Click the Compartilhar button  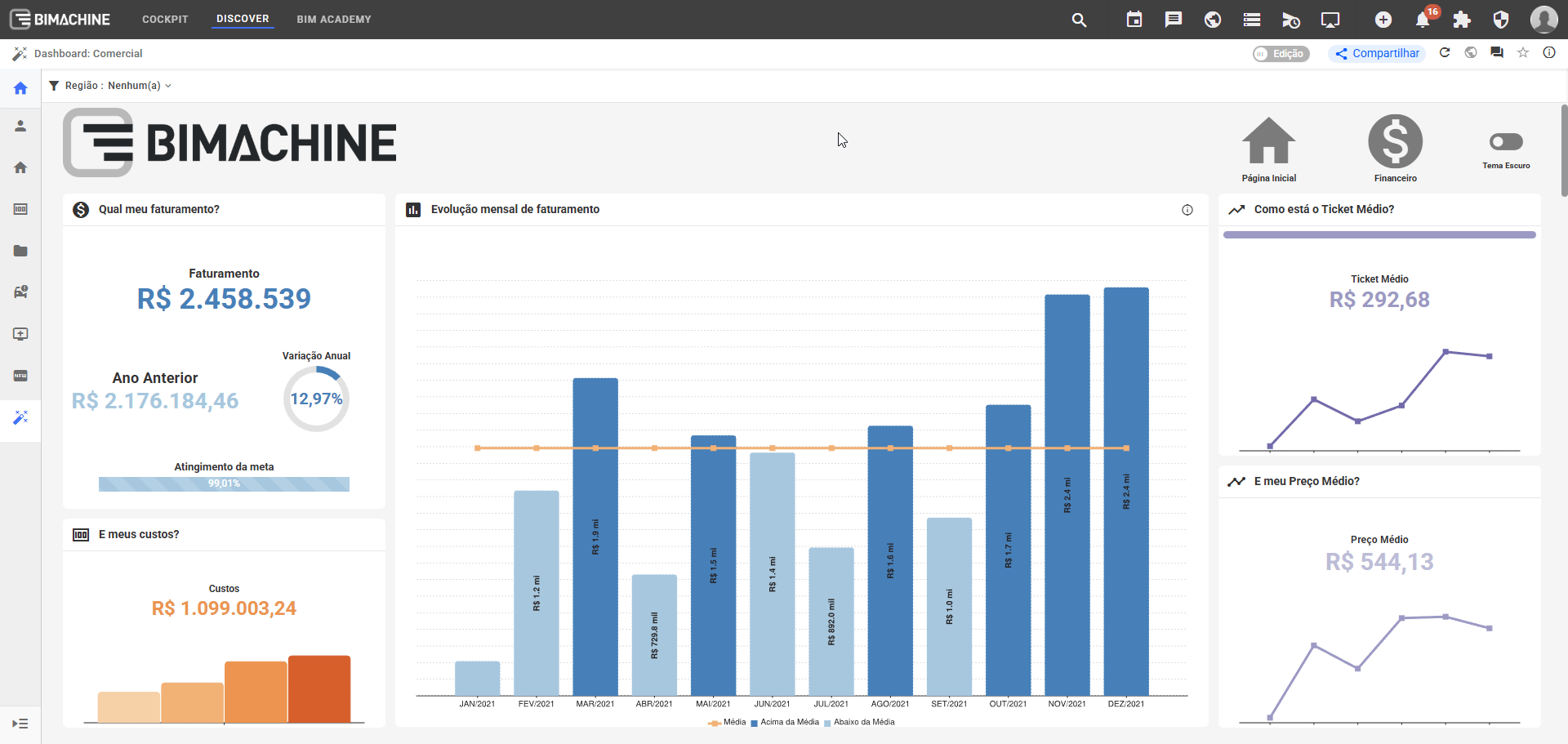click(x=1377, y=54)
